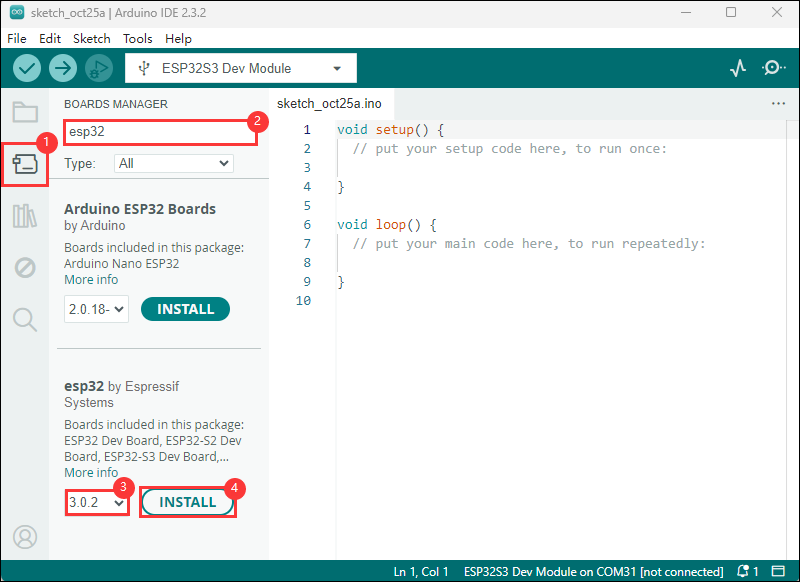Click the Upload arrow button
This screenshot has height=582, width=800.
click(x=63, y=68)
